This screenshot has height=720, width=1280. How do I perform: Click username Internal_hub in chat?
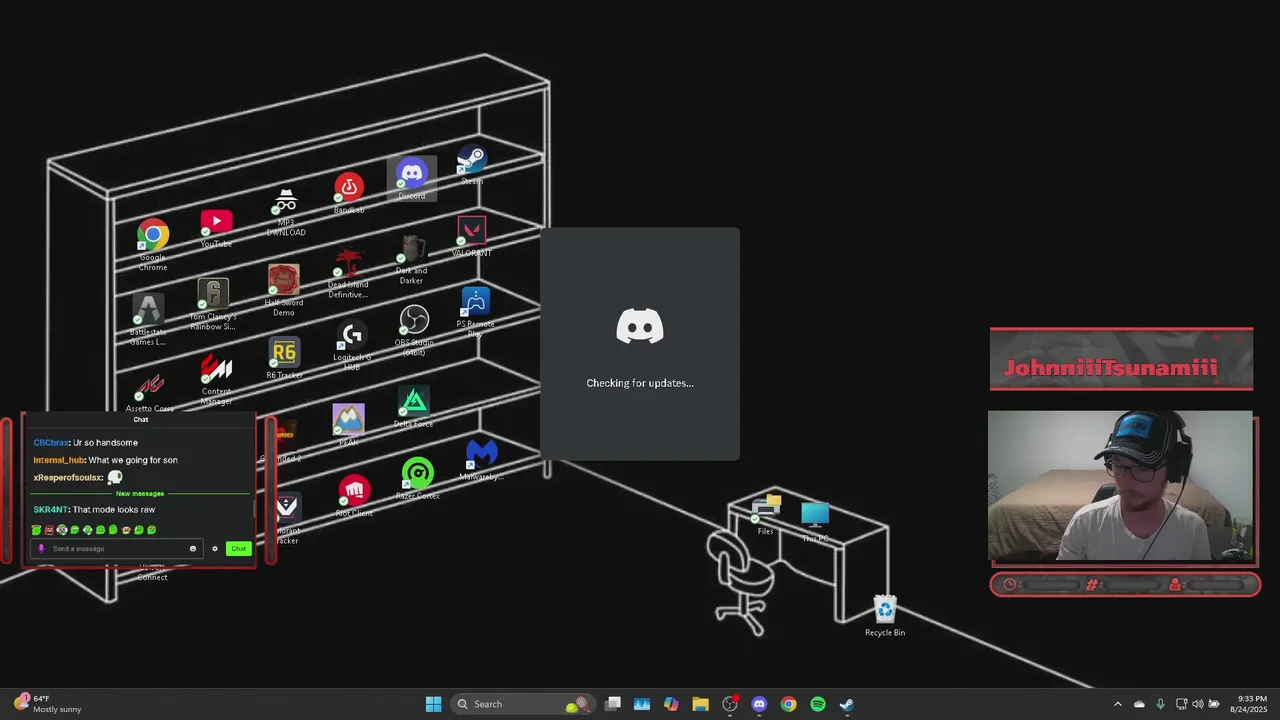point(59,460)
